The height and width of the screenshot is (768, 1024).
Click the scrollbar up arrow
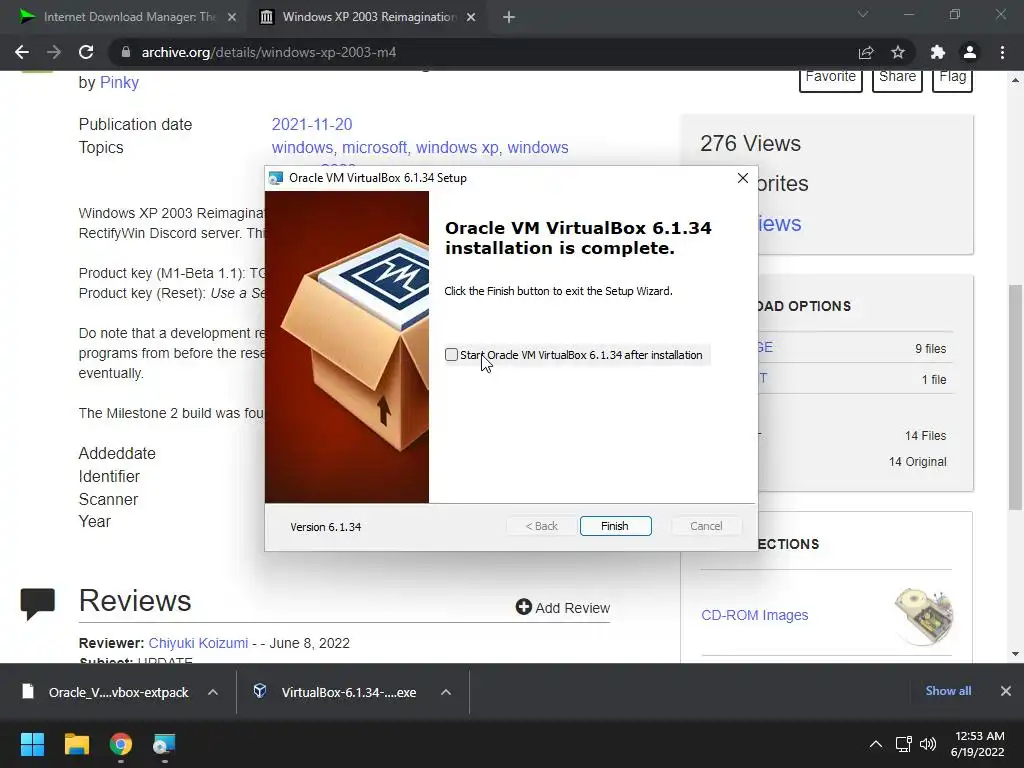[x=1015, y=80]
